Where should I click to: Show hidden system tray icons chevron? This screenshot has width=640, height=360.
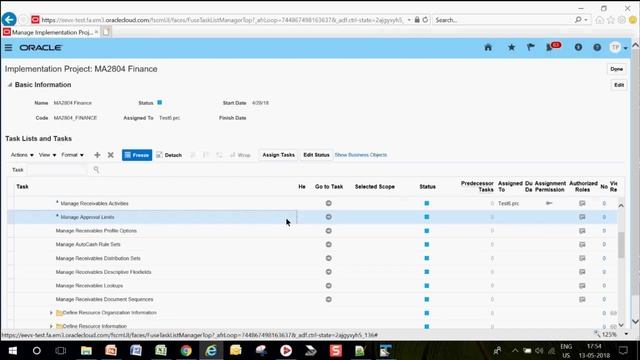coord(515,351)
